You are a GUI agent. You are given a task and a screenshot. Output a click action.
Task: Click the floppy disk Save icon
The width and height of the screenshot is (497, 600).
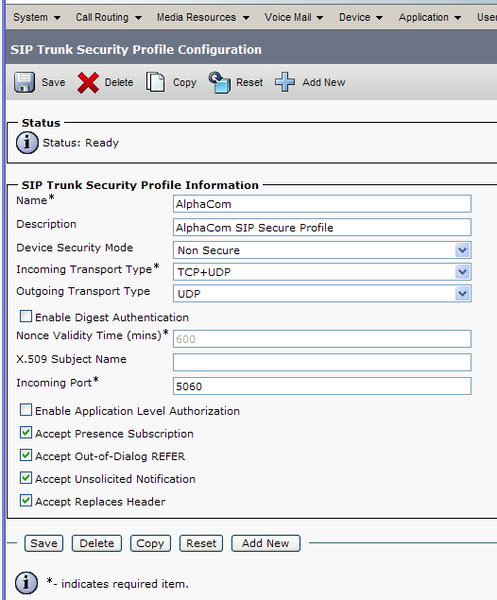pyautogui.click(x=24, y=82)
